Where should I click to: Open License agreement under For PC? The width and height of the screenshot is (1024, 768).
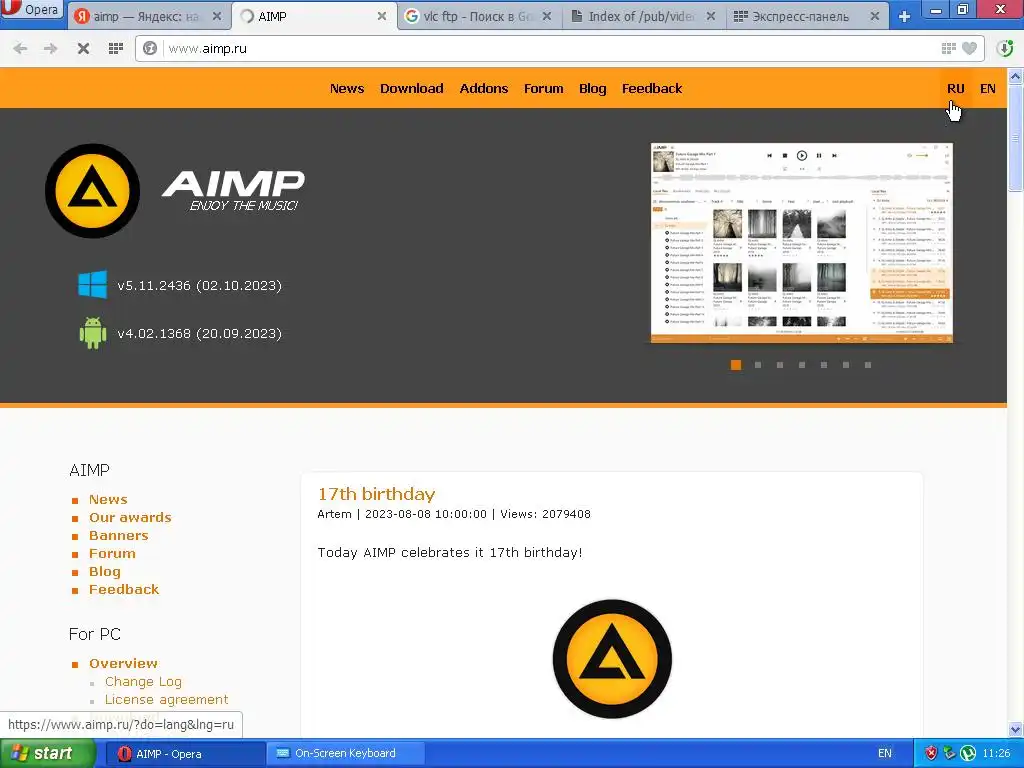pos(167,699)
